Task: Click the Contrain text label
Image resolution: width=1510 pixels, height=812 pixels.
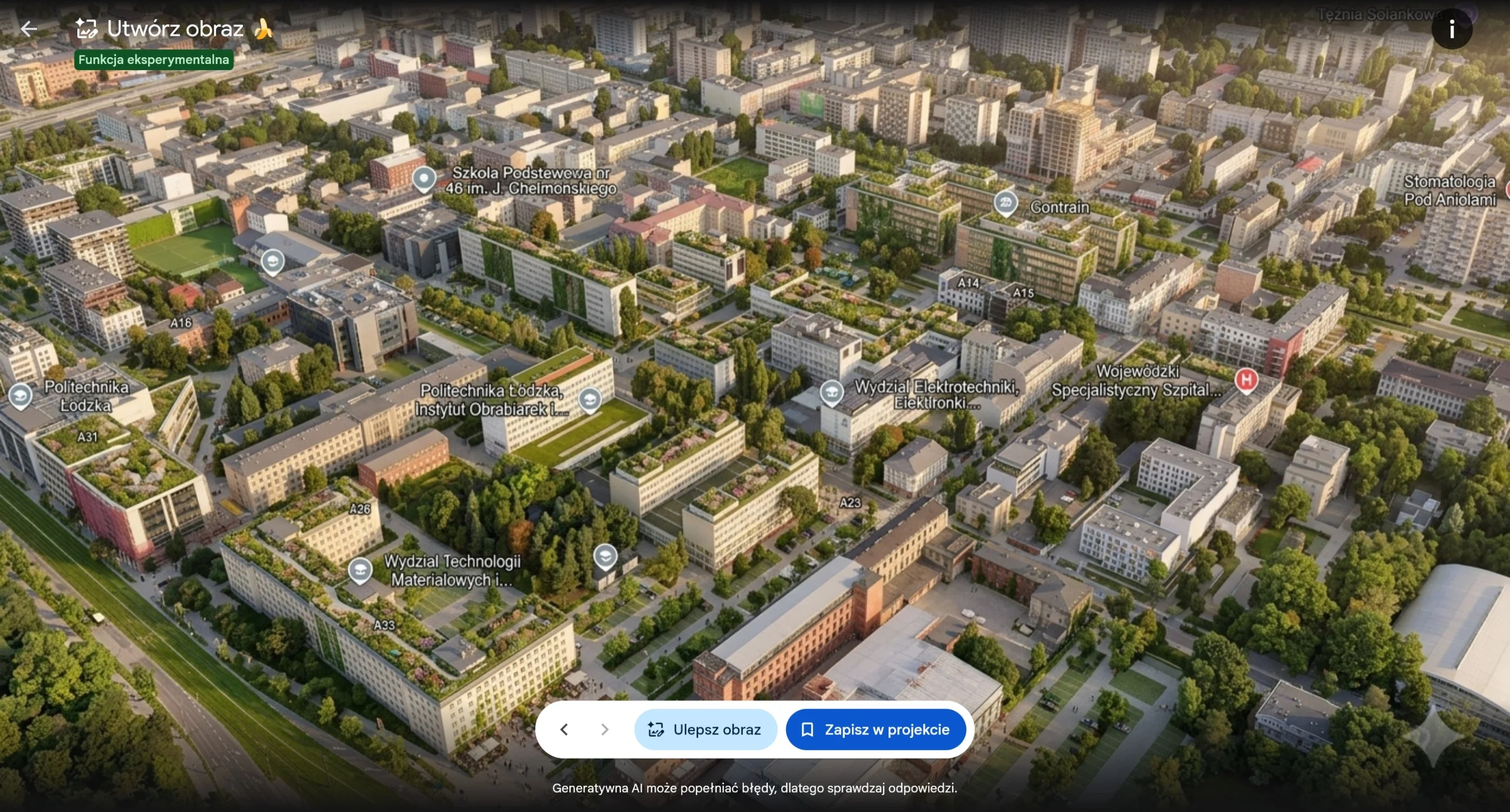Action: point(1060,207)
